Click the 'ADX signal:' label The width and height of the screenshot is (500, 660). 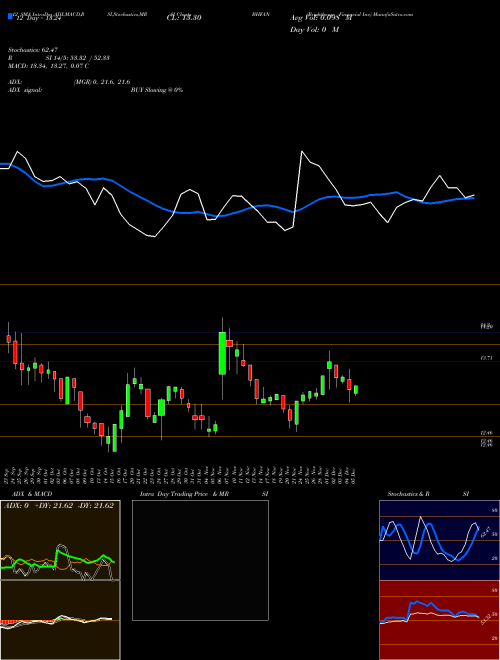(x=25, y=90)
